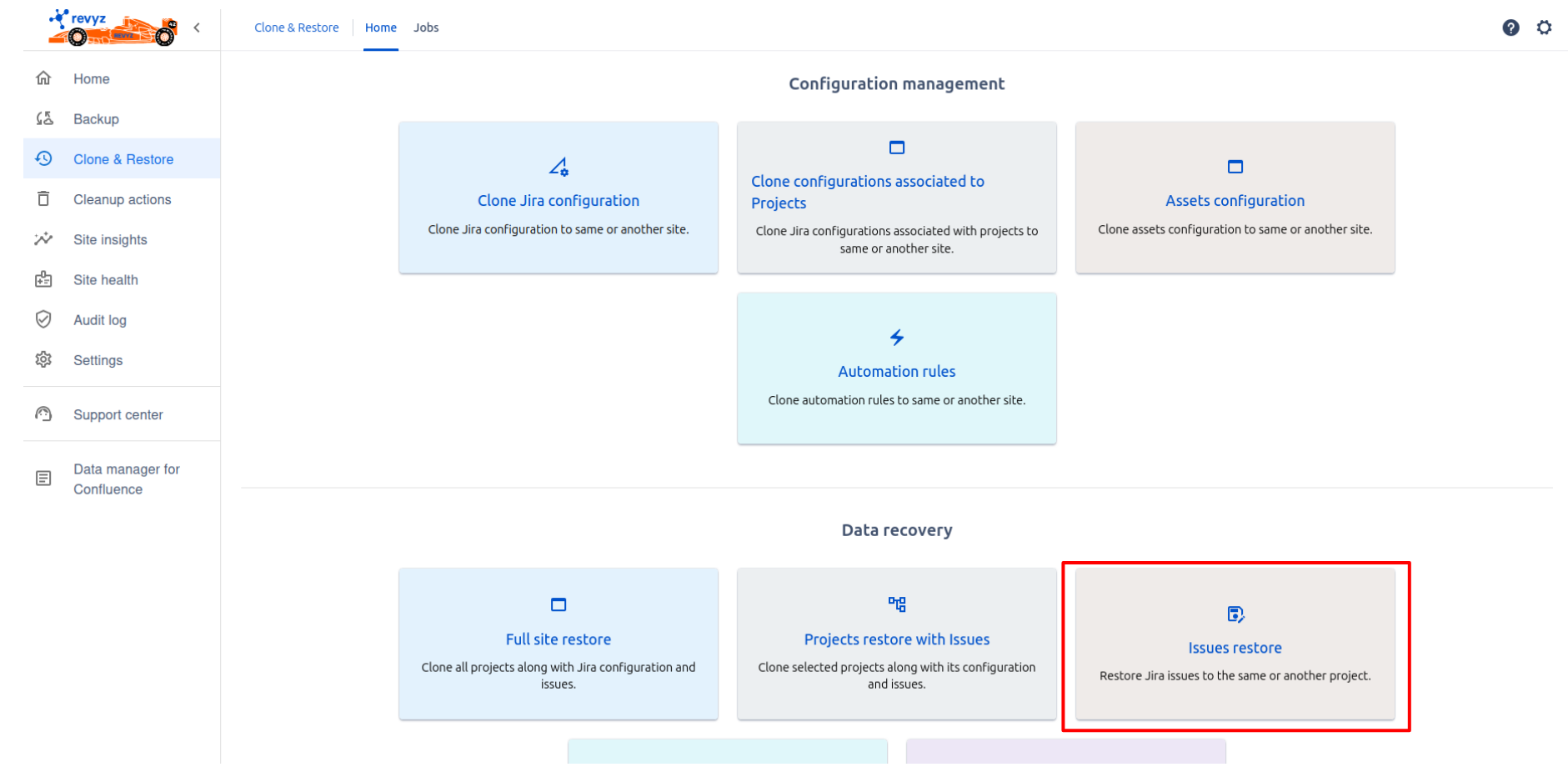Open the Support center headset icon
The image size is (1568, 767).
pos(44,414)
